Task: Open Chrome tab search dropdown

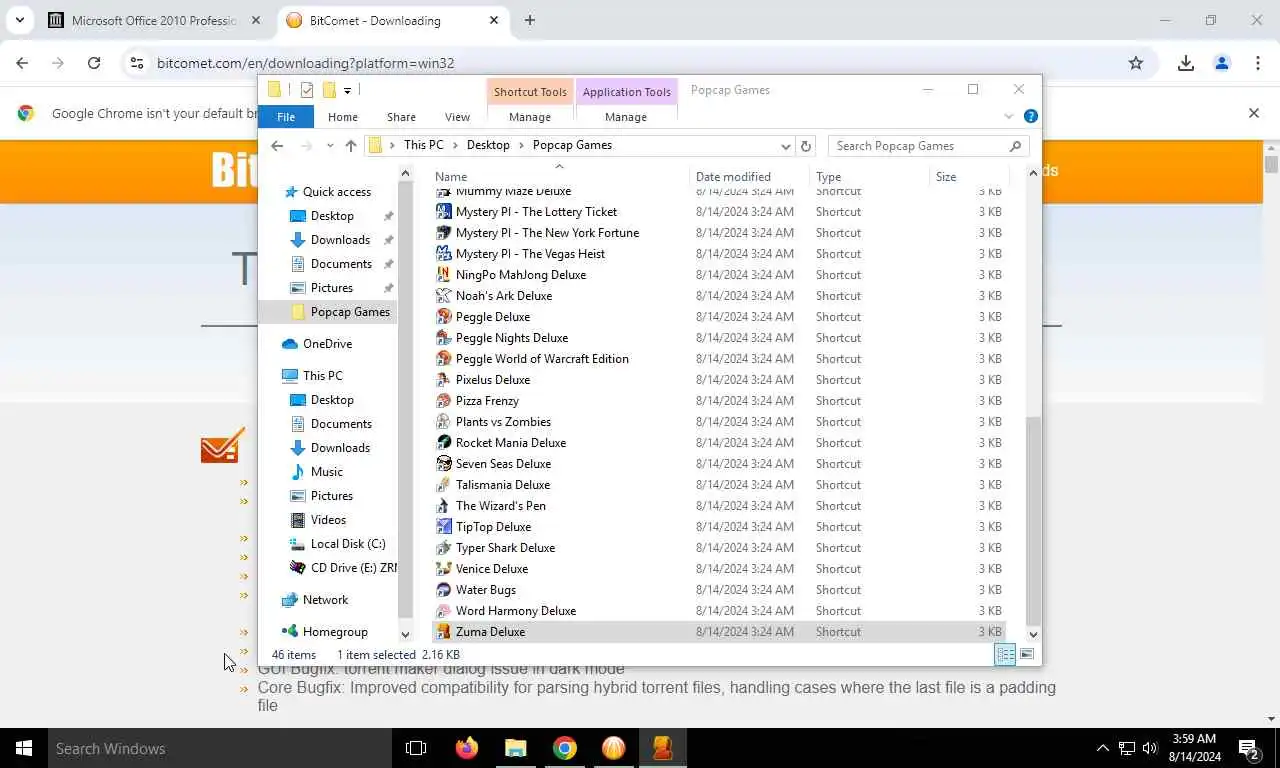Action: pyautogui.click(x=19, y=20)
